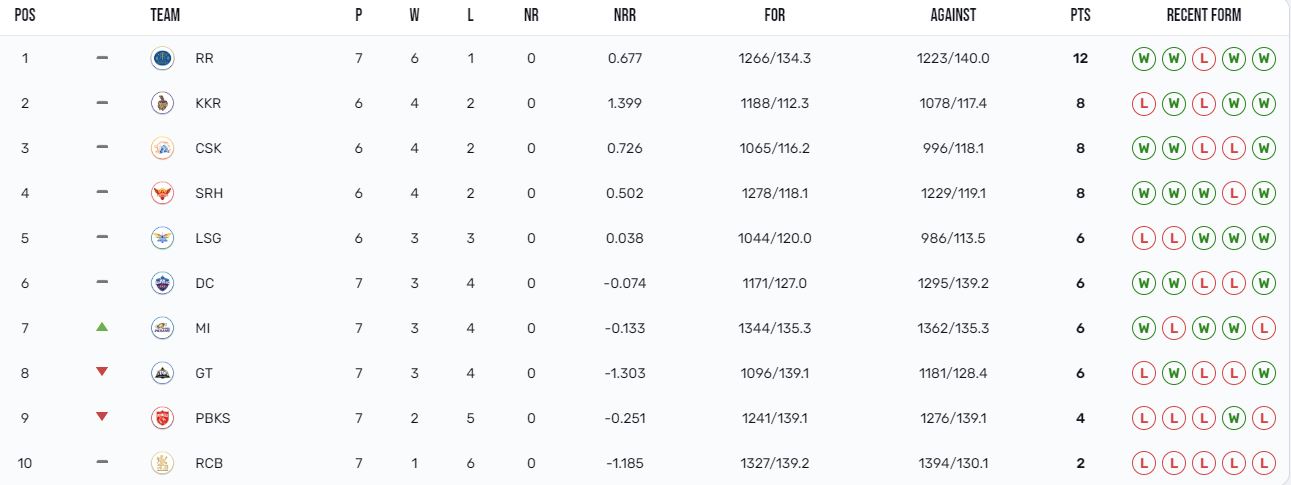This screenshot has width=1291, height=485.
Task: Click RR's red L recent form badge
Action: point(1204,59)
